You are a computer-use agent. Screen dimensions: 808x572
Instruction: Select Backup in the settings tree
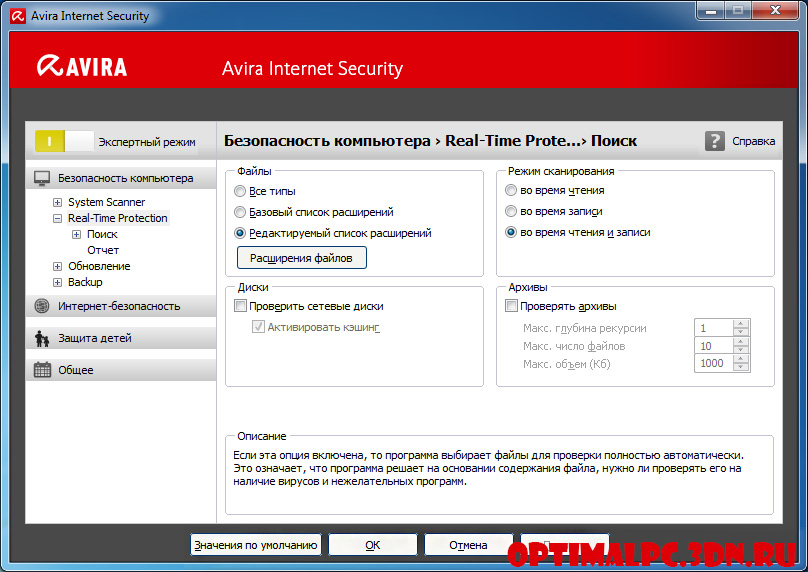pos(85,282)
